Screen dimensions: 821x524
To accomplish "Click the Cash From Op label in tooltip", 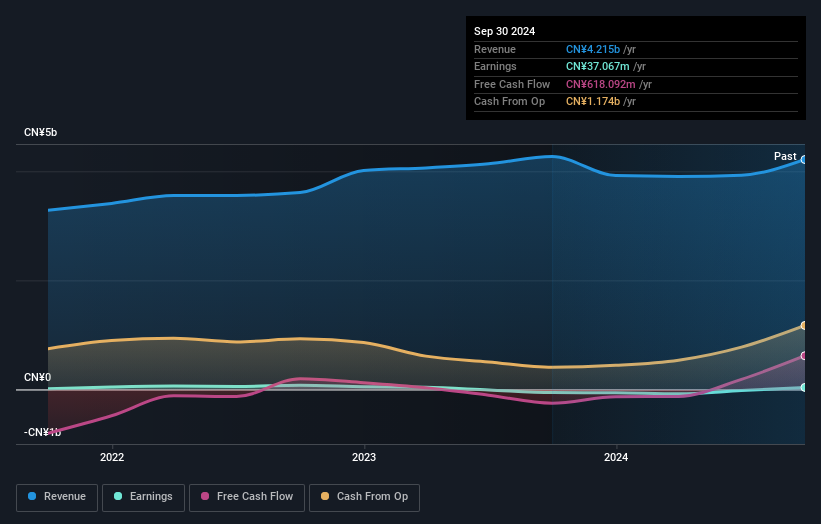I will pos(509,102).
